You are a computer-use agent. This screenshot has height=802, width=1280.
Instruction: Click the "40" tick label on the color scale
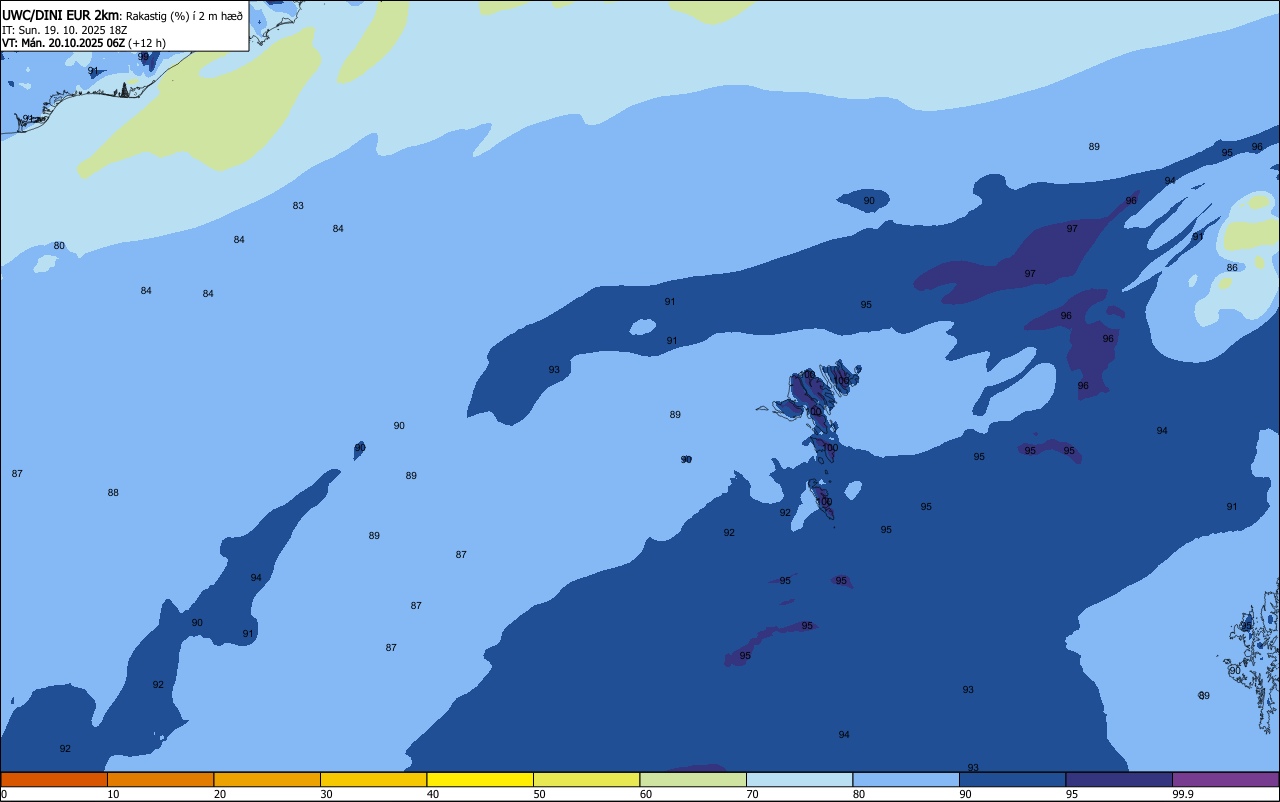[x=433, y=794]
